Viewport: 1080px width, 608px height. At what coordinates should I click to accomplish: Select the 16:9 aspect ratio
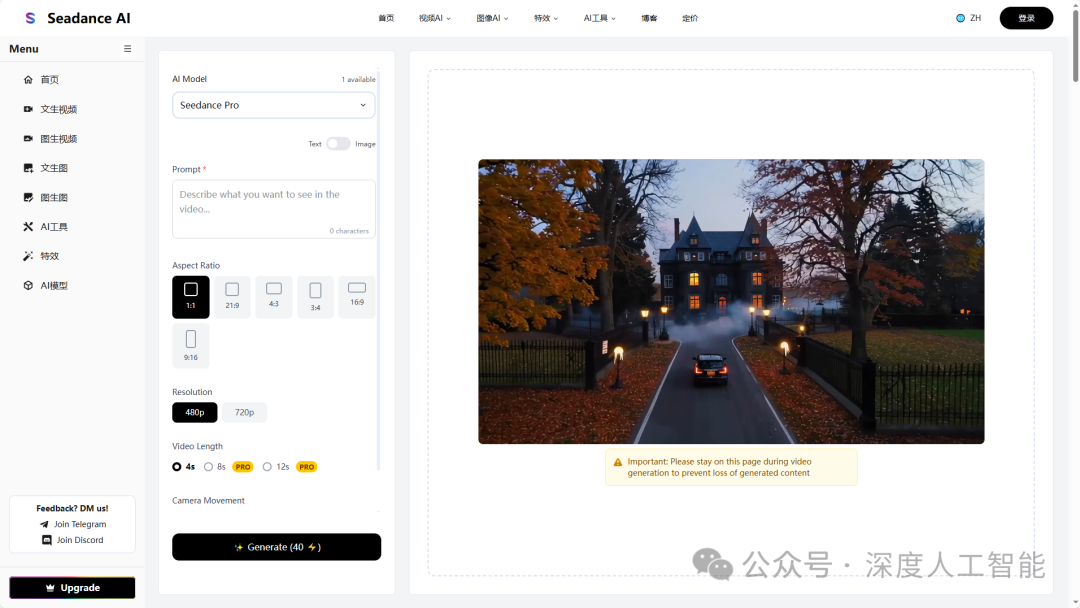coord(357,297)
